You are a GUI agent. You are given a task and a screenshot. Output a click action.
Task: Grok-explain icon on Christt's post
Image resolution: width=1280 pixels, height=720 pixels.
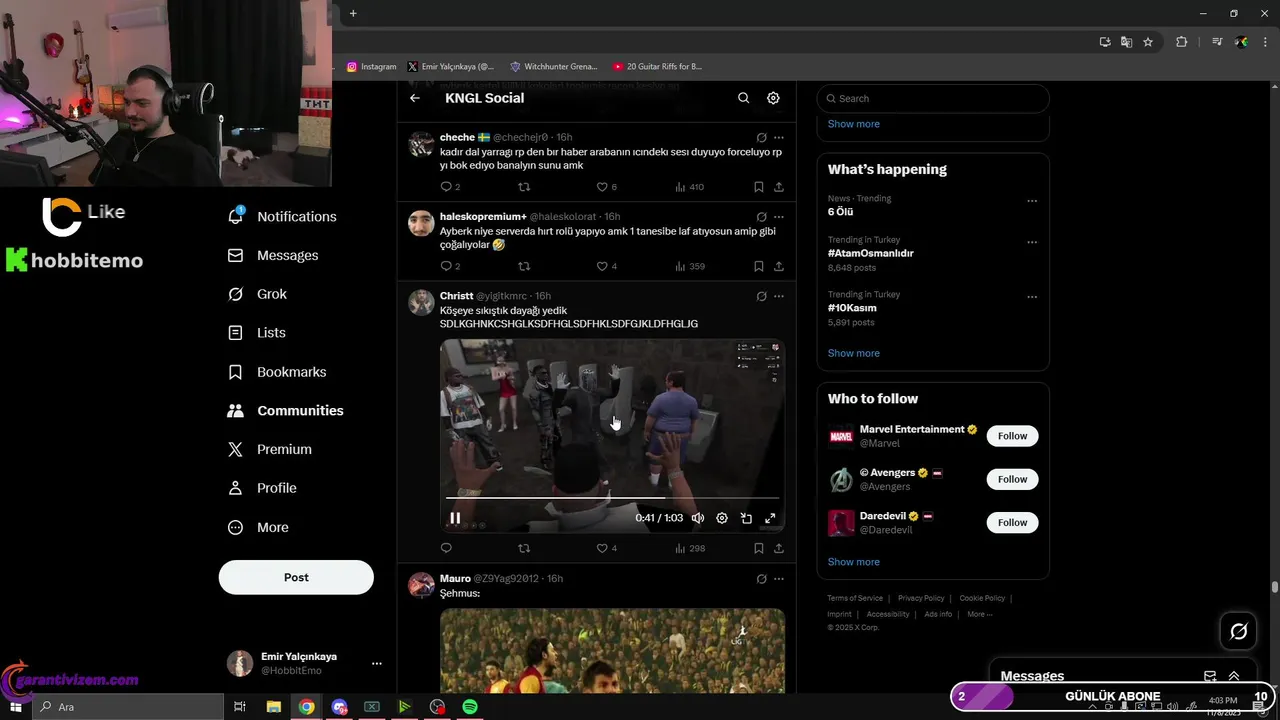tap(761, 296)
